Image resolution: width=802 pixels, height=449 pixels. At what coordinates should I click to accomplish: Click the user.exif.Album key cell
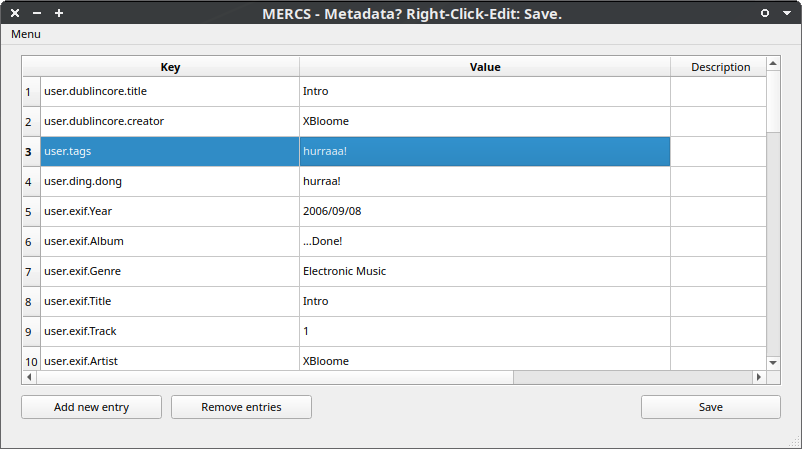click(170, 242)
